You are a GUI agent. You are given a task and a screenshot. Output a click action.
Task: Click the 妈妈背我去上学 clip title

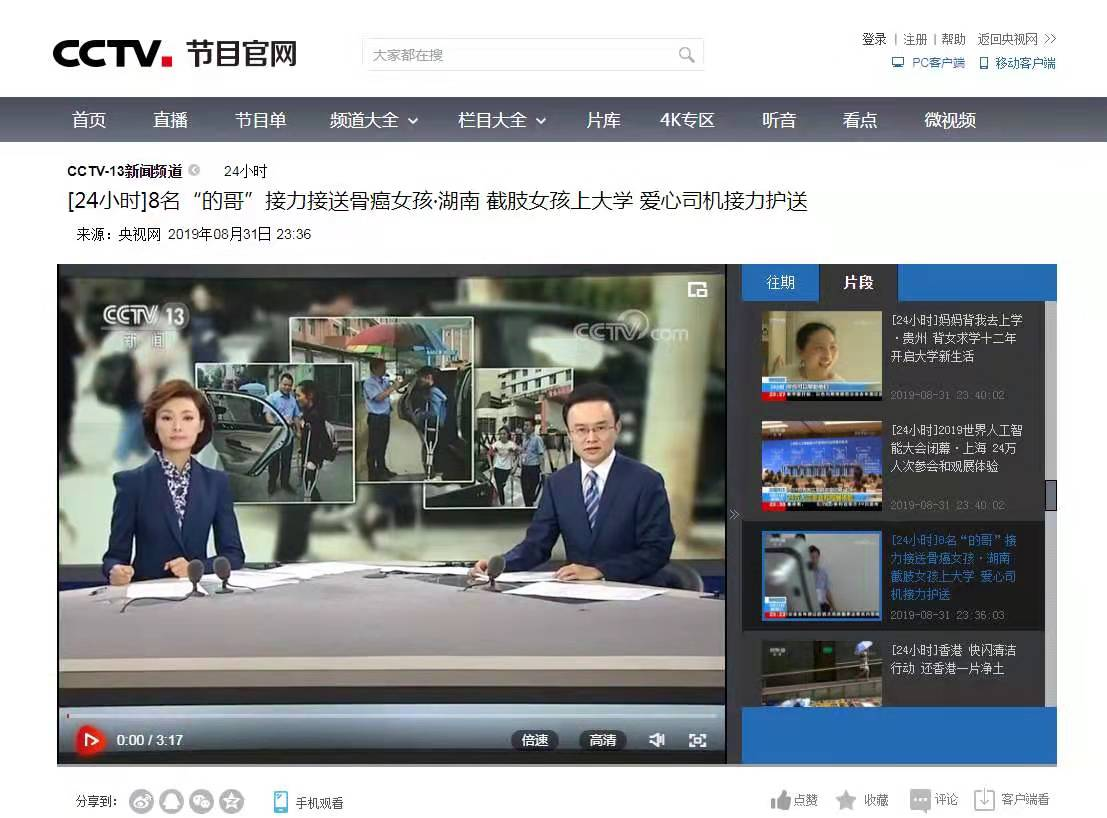pos(956,338)
